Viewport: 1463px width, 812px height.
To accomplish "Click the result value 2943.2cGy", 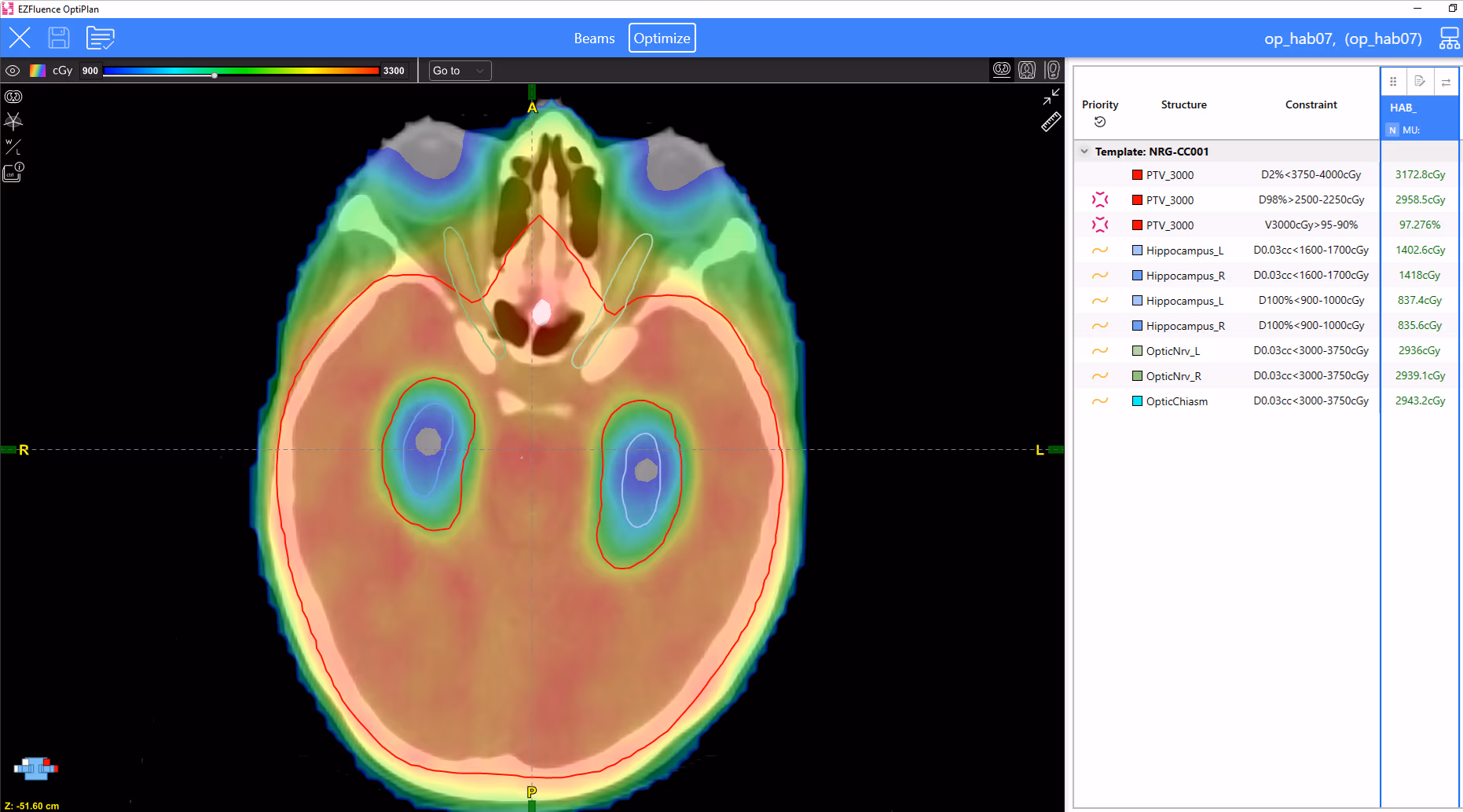I will pyautogui.click(x=1420, y=401).
